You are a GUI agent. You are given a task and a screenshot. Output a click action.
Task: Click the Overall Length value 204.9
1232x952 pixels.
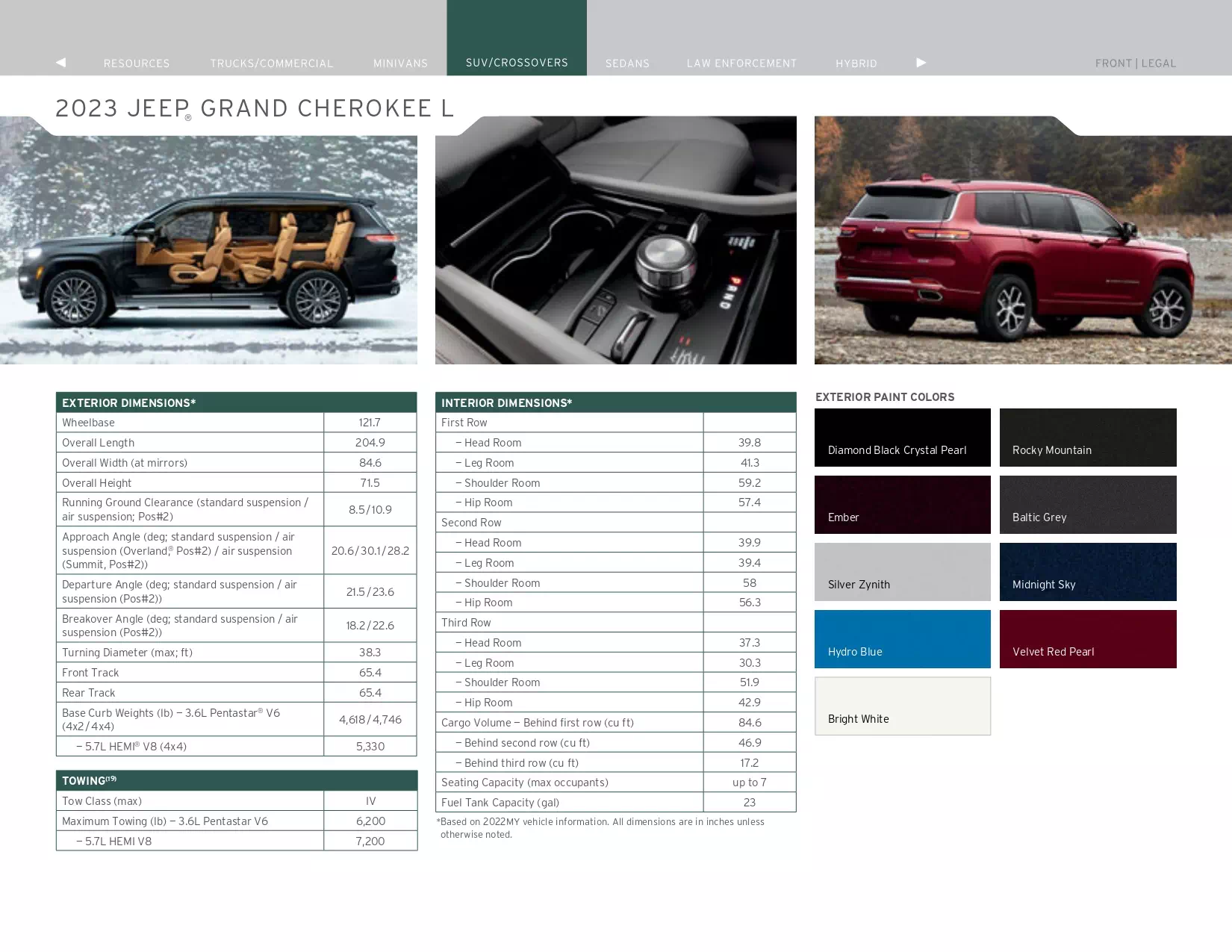click(x=370, y=443)
